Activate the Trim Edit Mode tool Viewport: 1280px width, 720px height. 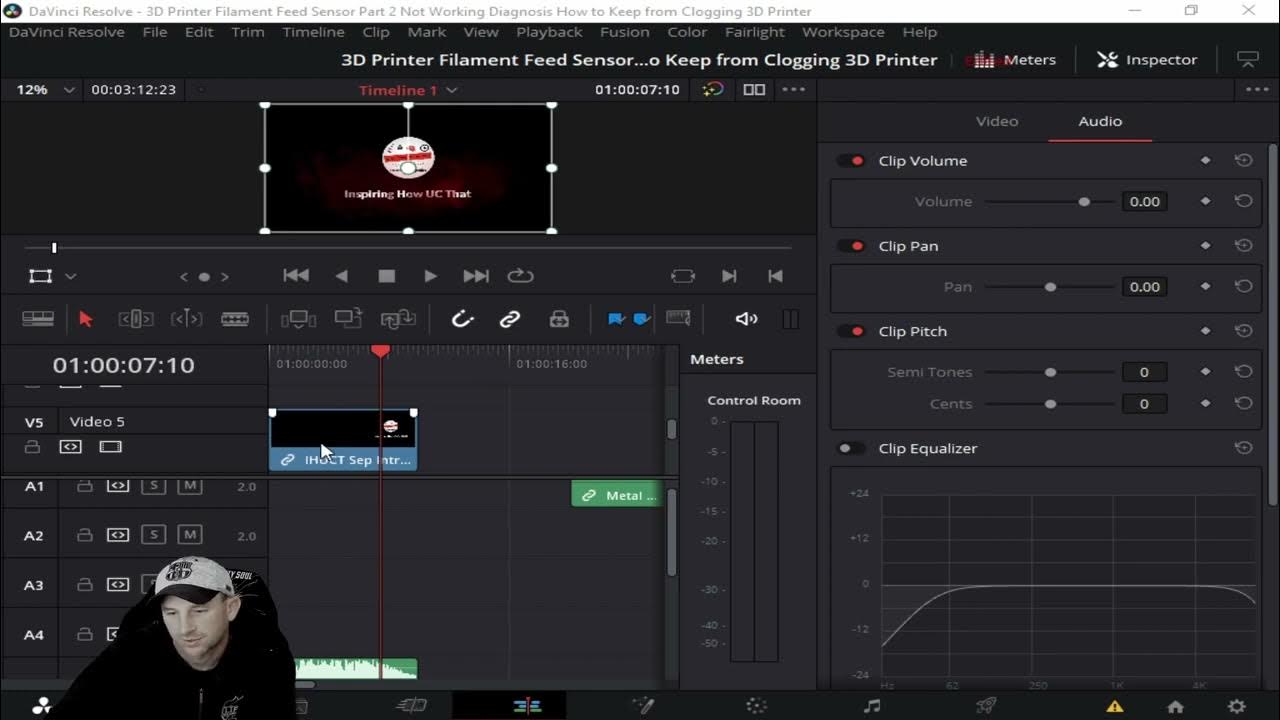click(x=136, y=319)
